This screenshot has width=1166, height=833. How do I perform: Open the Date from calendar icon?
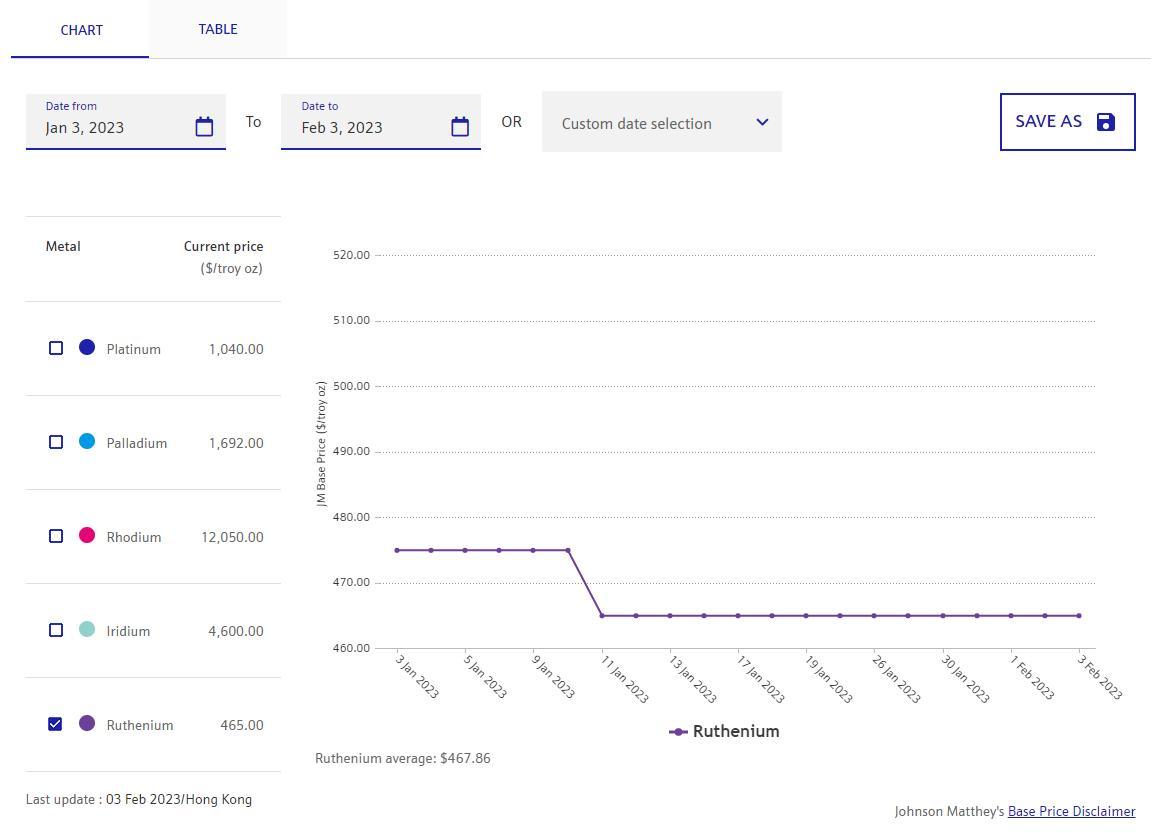(204, 127)
